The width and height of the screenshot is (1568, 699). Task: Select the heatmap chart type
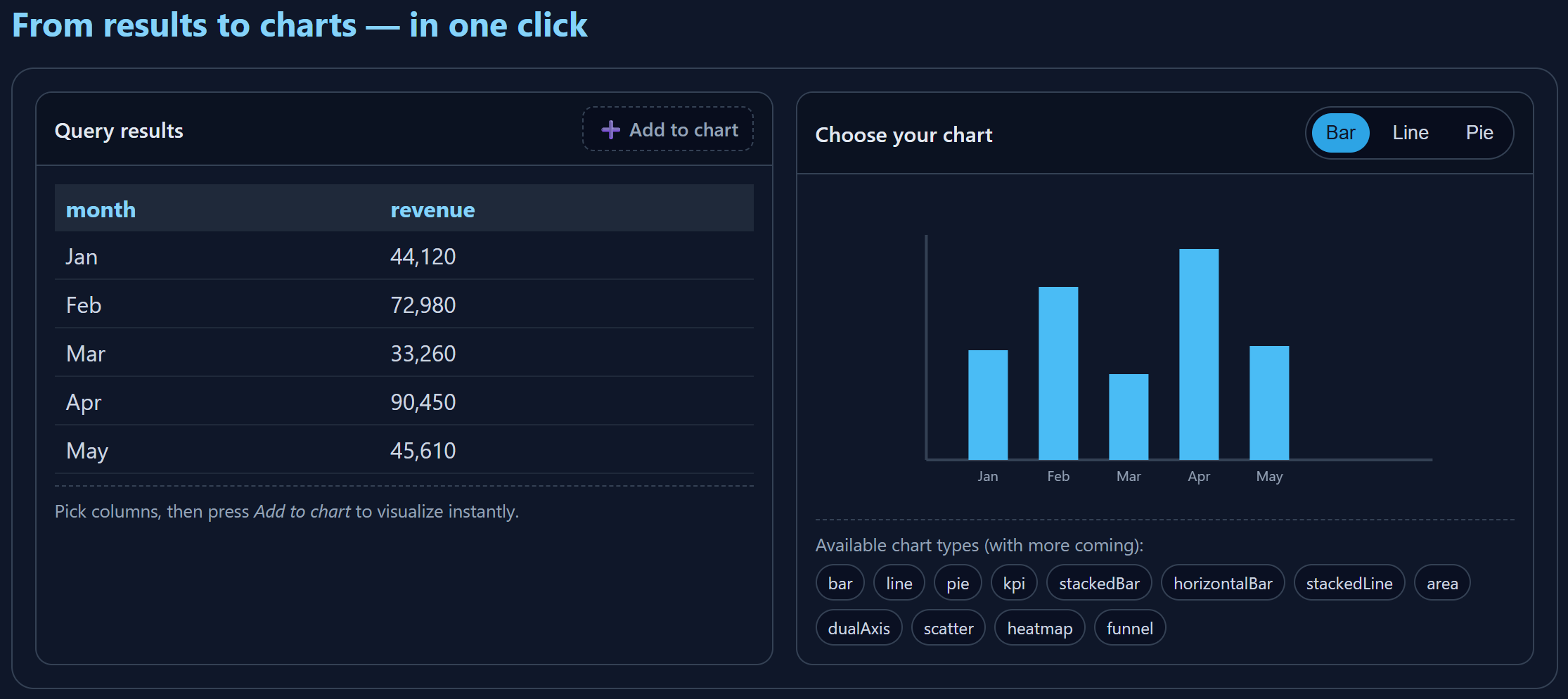1039,627
